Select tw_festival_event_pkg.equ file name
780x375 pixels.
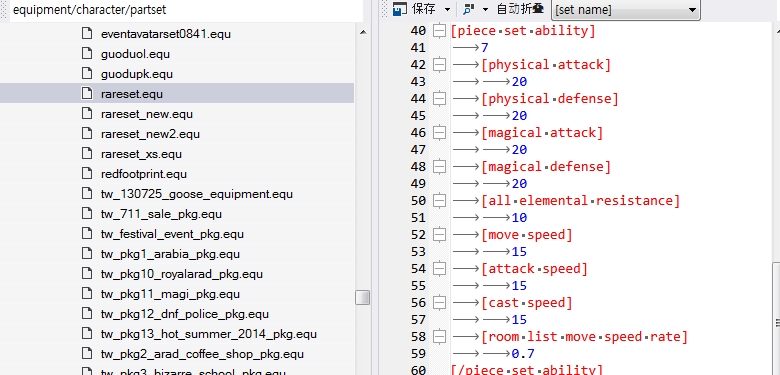click(x=172, y=234)
